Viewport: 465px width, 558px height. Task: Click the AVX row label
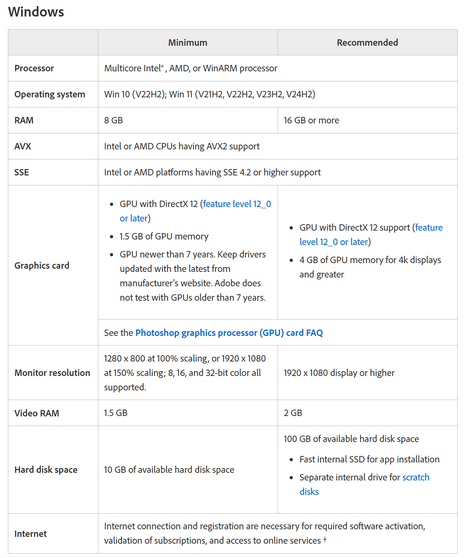[x=23, y=146]
